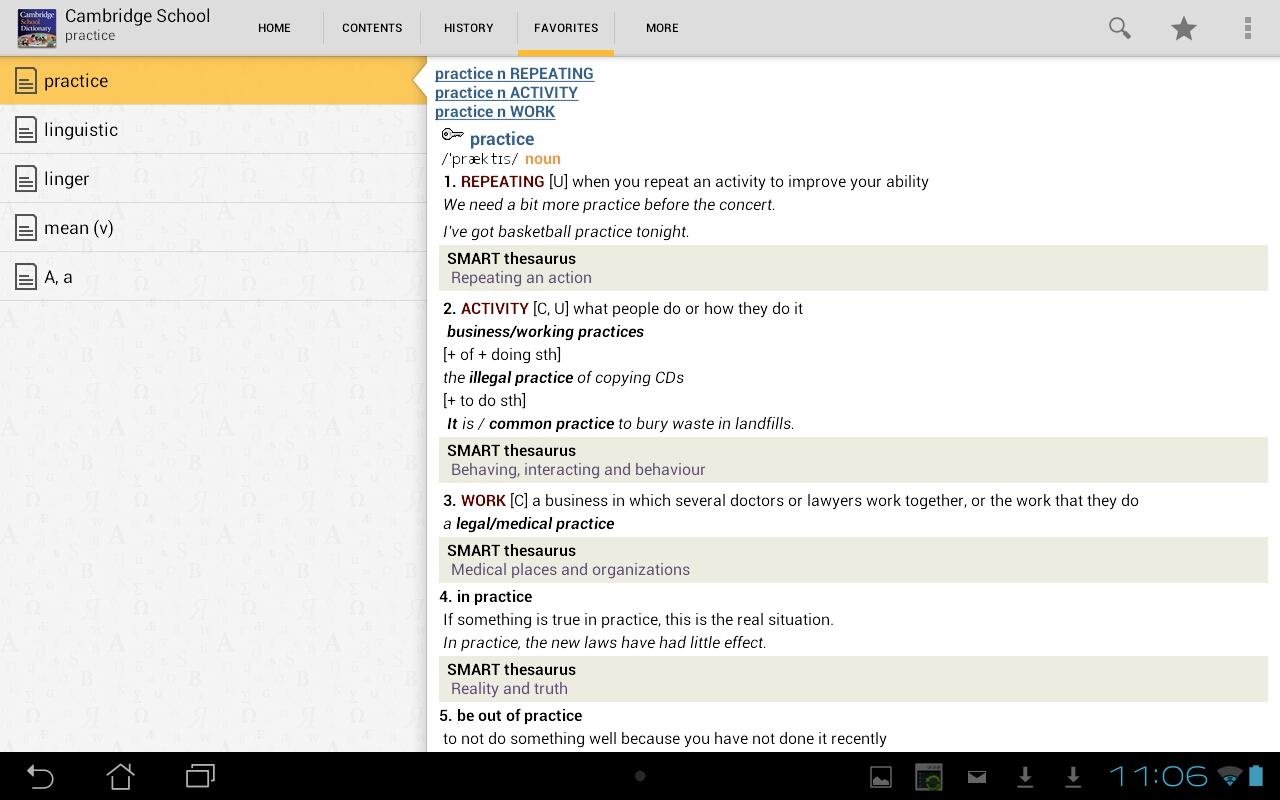Tap the calendar-style notification icon in status bar

pos(929,777)
